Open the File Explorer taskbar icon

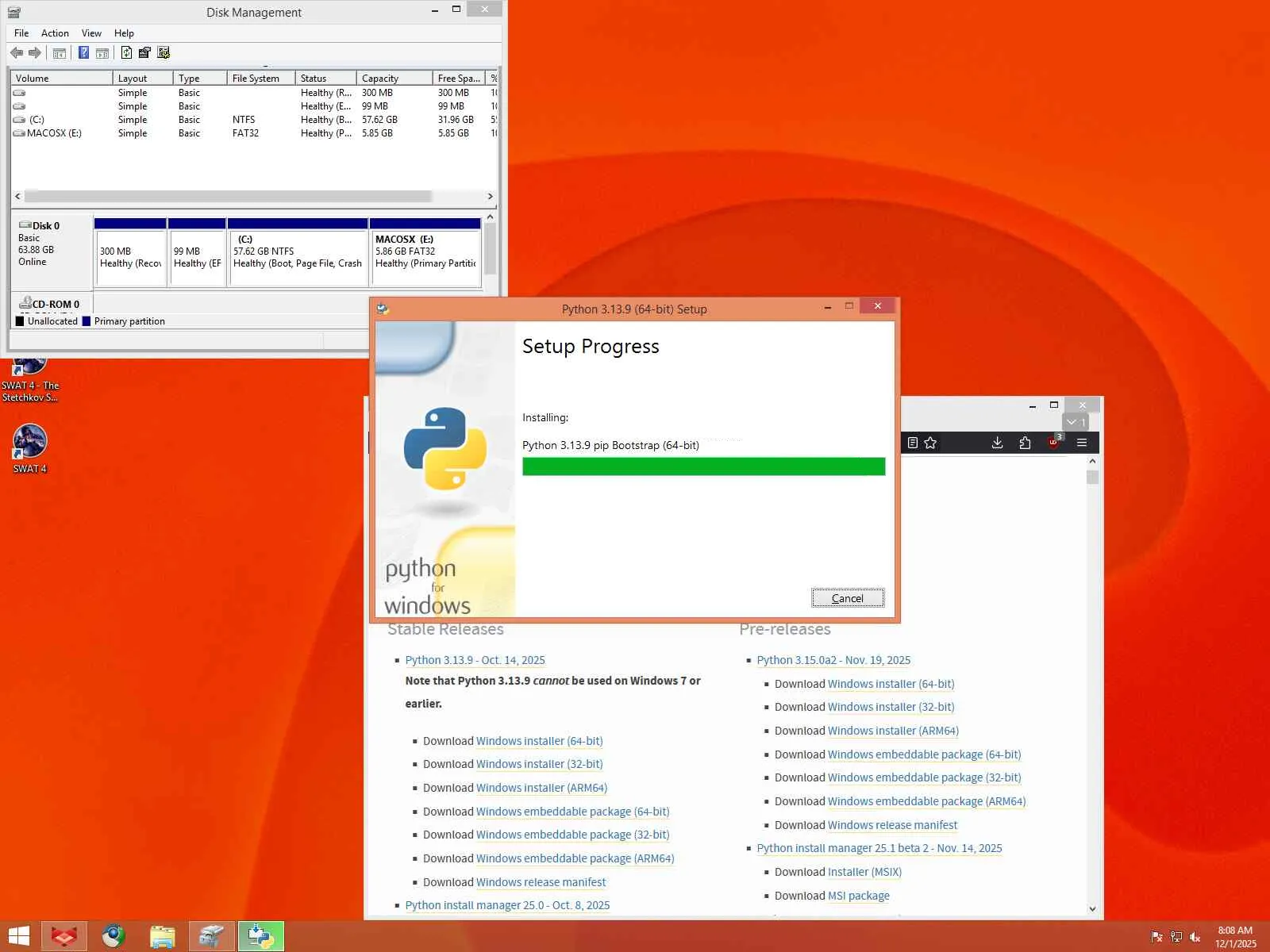coord(163,936)
